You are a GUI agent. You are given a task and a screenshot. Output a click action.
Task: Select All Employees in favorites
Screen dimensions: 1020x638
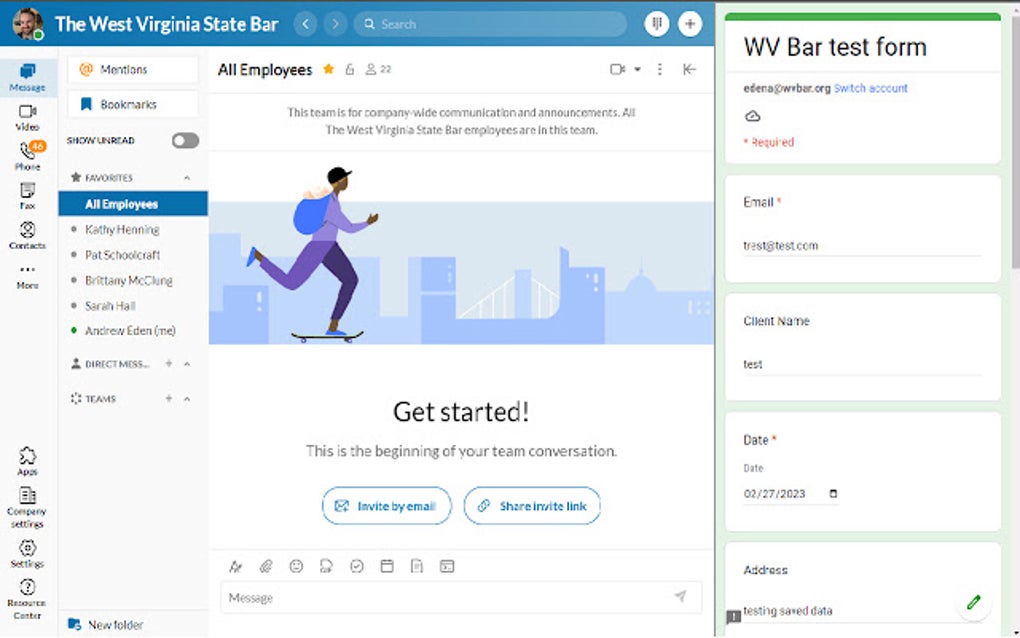133,204
